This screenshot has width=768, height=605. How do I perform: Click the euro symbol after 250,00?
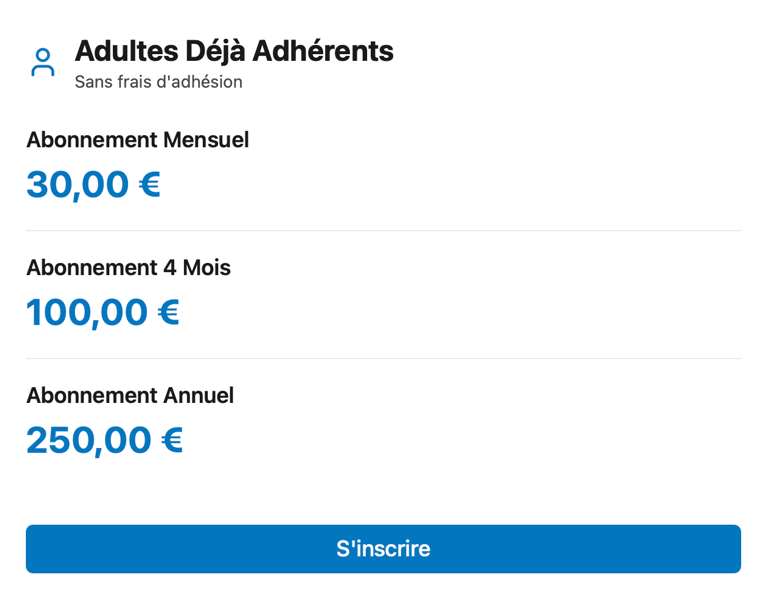[173, 441]
